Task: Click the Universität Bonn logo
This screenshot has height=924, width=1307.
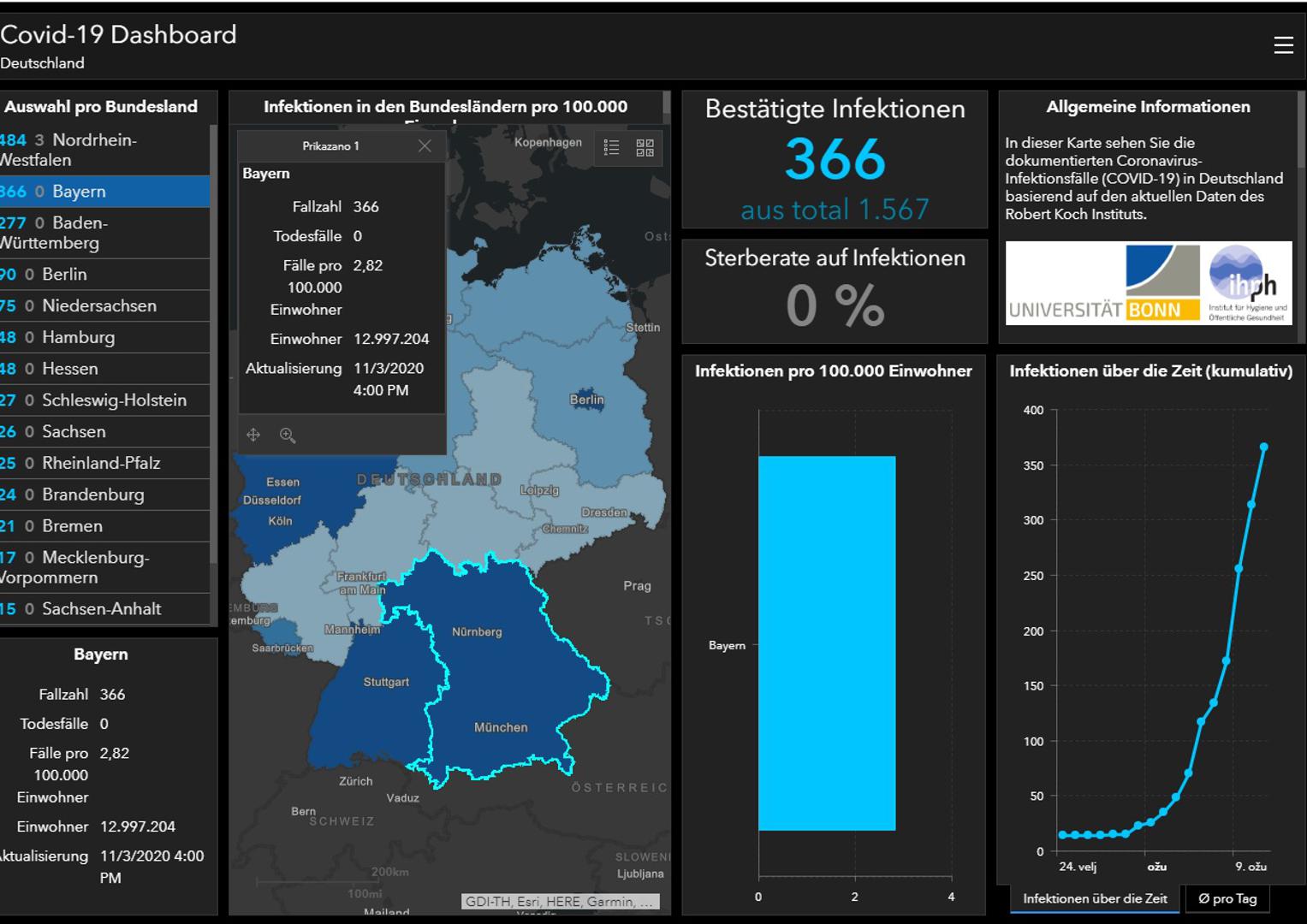Action: (1105, 283)
